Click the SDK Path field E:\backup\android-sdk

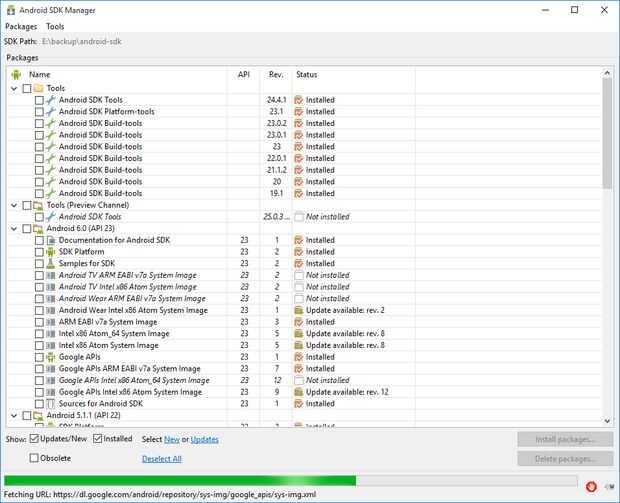click(x=82, y=42)
